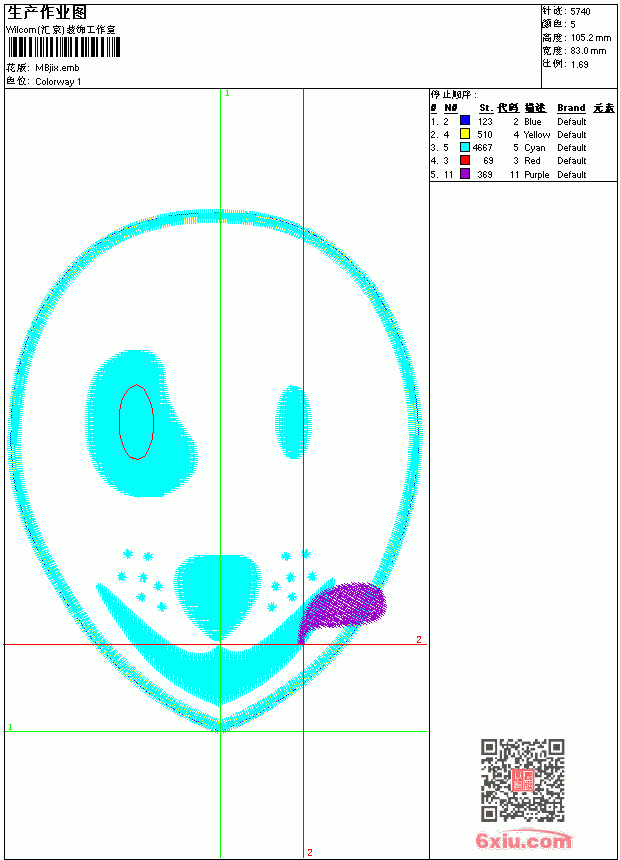Screen dimensions: 620x860
Task: Click the stitch count 69 in Red row
Action: (x=488, y=161)
